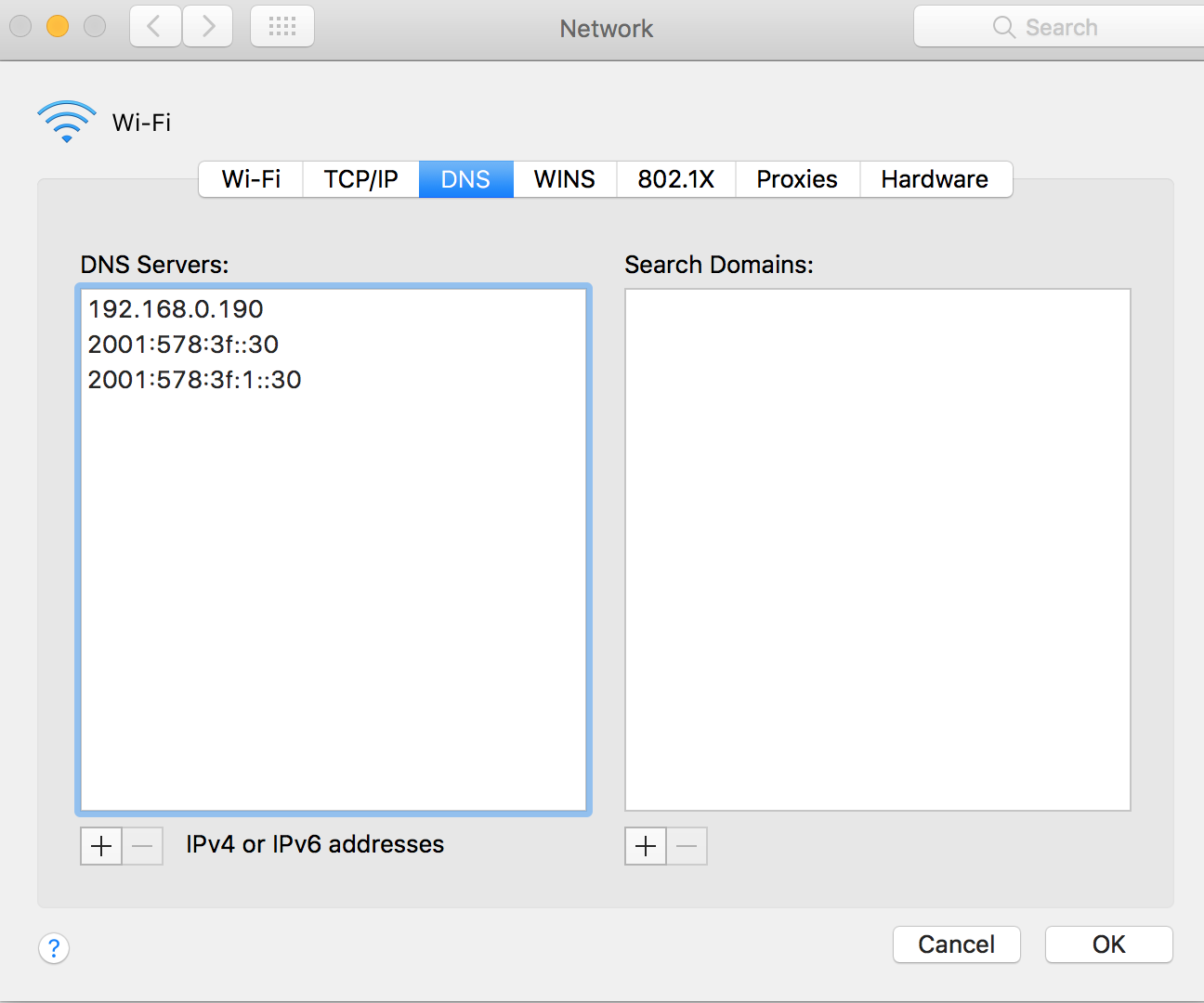This screenshot has width=1204, height=1003.
Task: Select DNS server 2001:578:3f:1::30
Action: (x=334, y=379)
